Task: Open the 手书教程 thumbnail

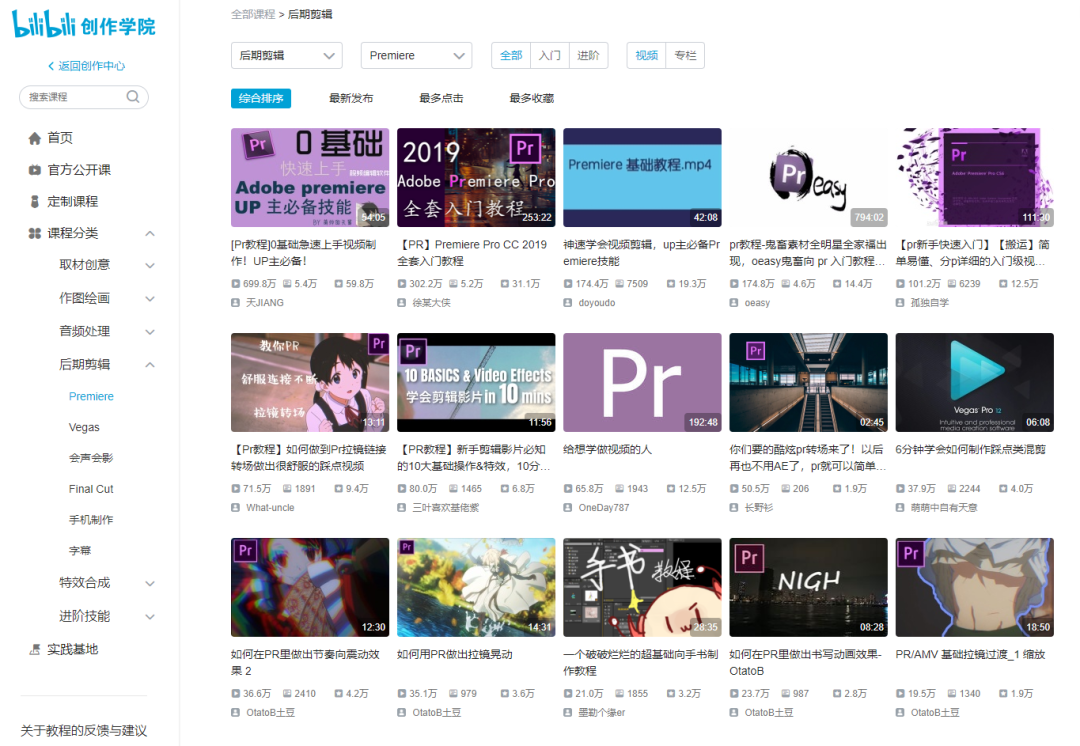Action: point(643,588)
